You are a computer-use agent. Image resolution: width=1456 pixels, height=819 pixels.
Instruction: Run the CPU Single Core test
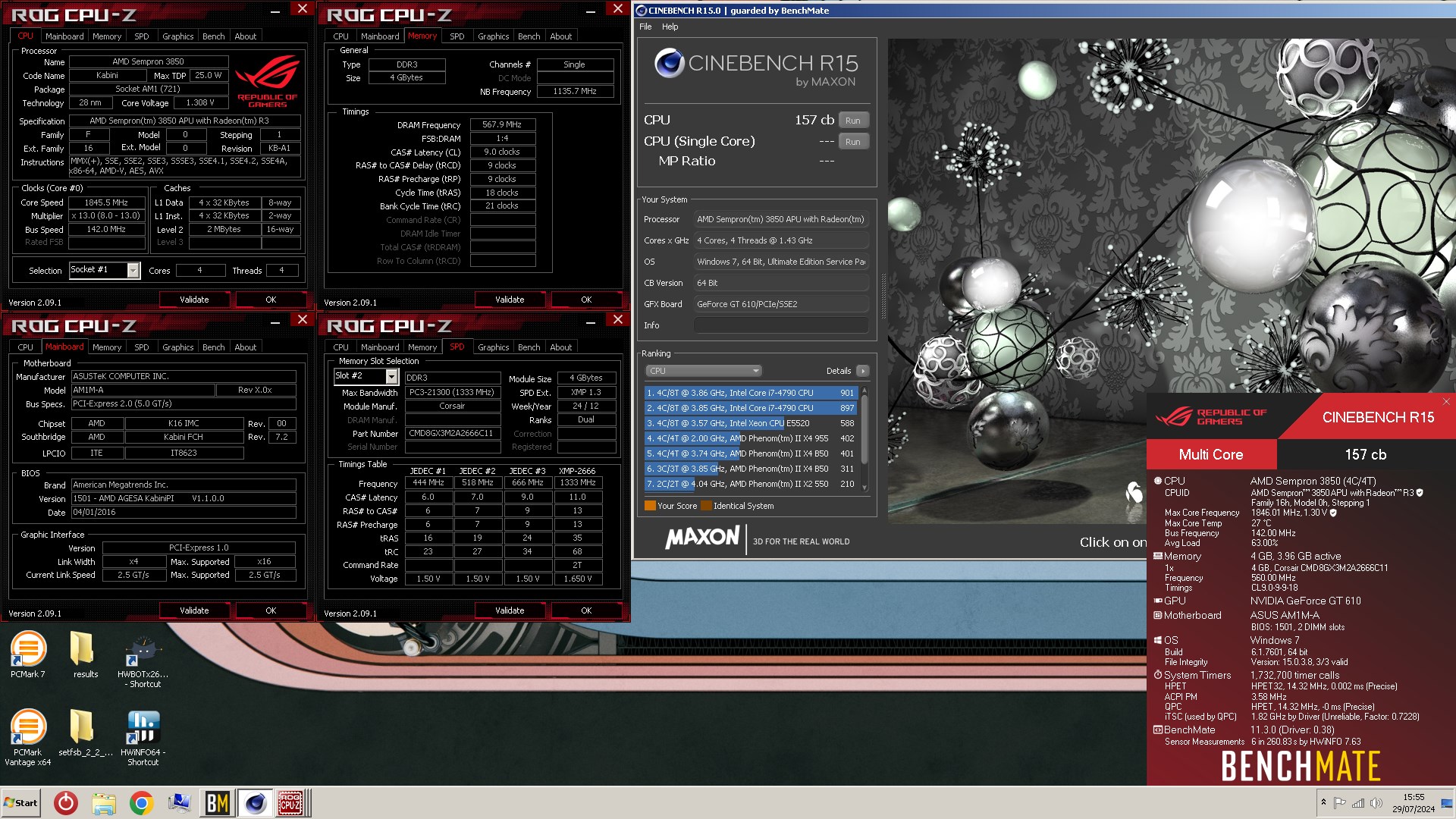click(x=853, y=142)
